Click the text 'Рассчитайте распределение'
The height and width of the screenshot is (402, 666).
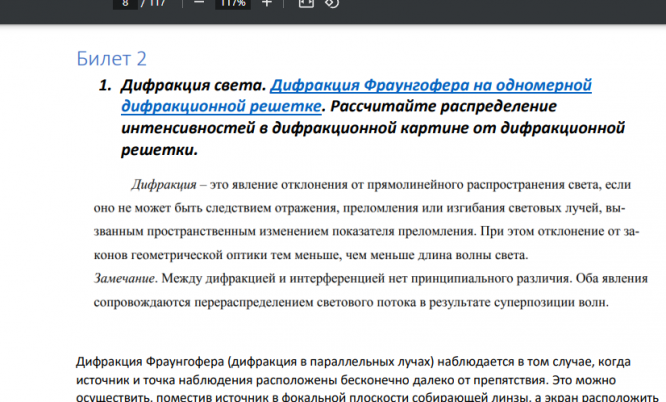point(443,106)
